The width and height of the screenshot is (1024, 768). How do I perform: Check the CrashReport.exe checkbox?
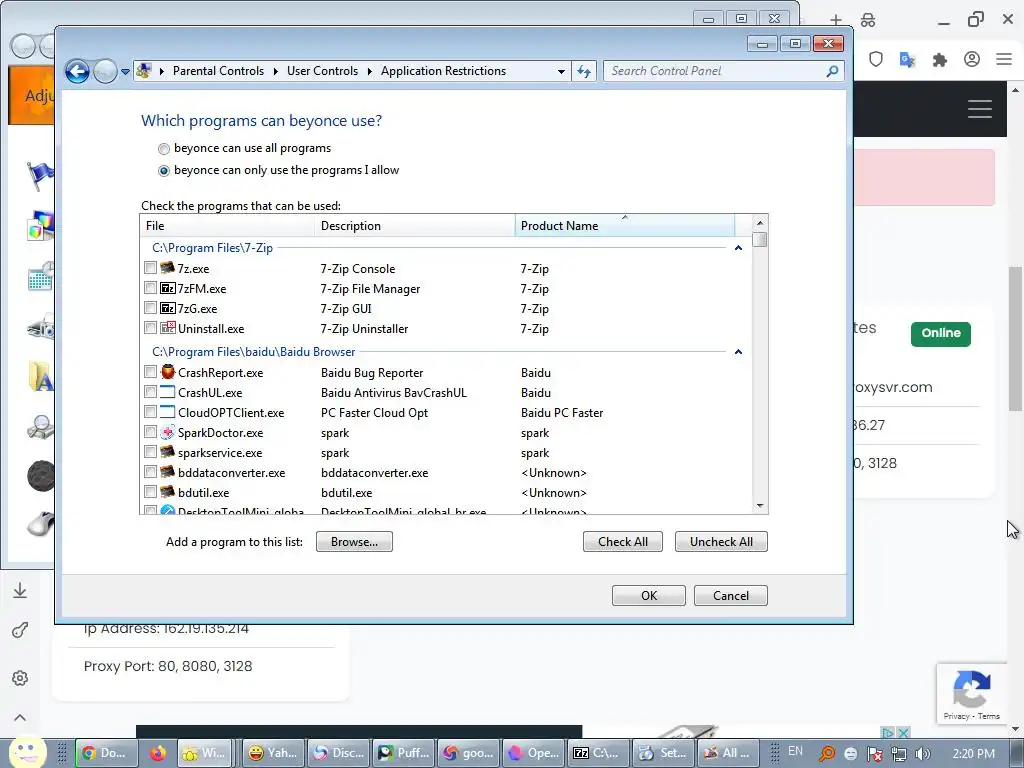(x=150, y=372)
